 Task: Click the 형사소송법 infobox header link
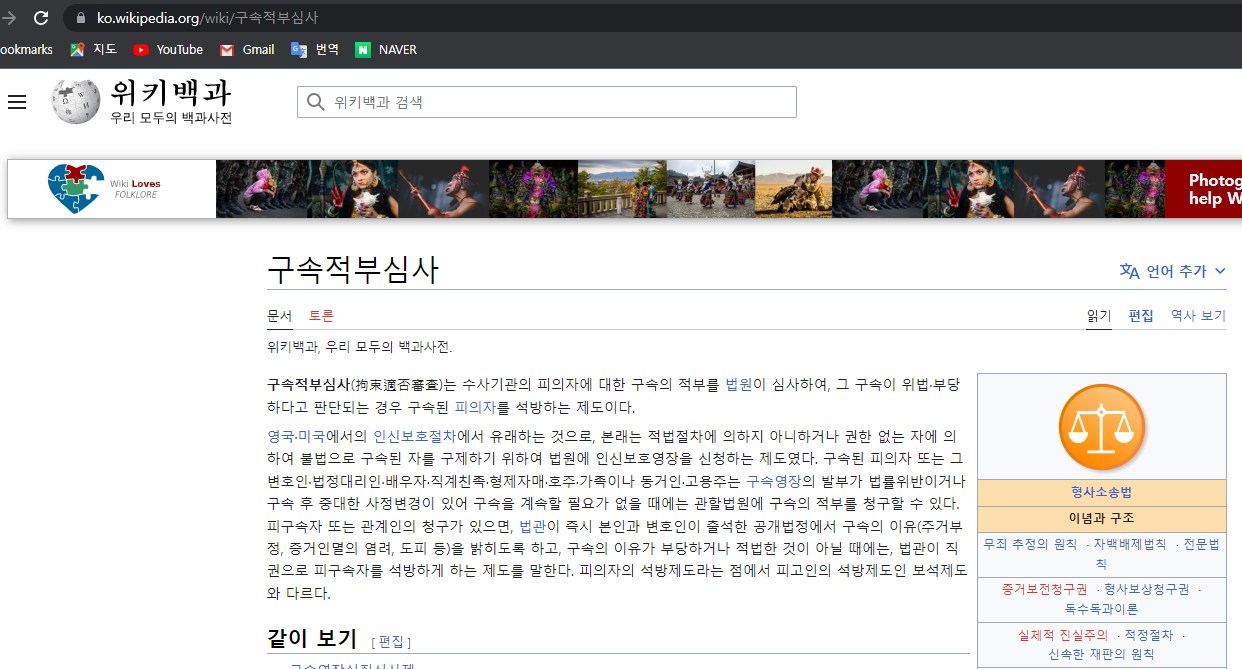click(1100, 491)
